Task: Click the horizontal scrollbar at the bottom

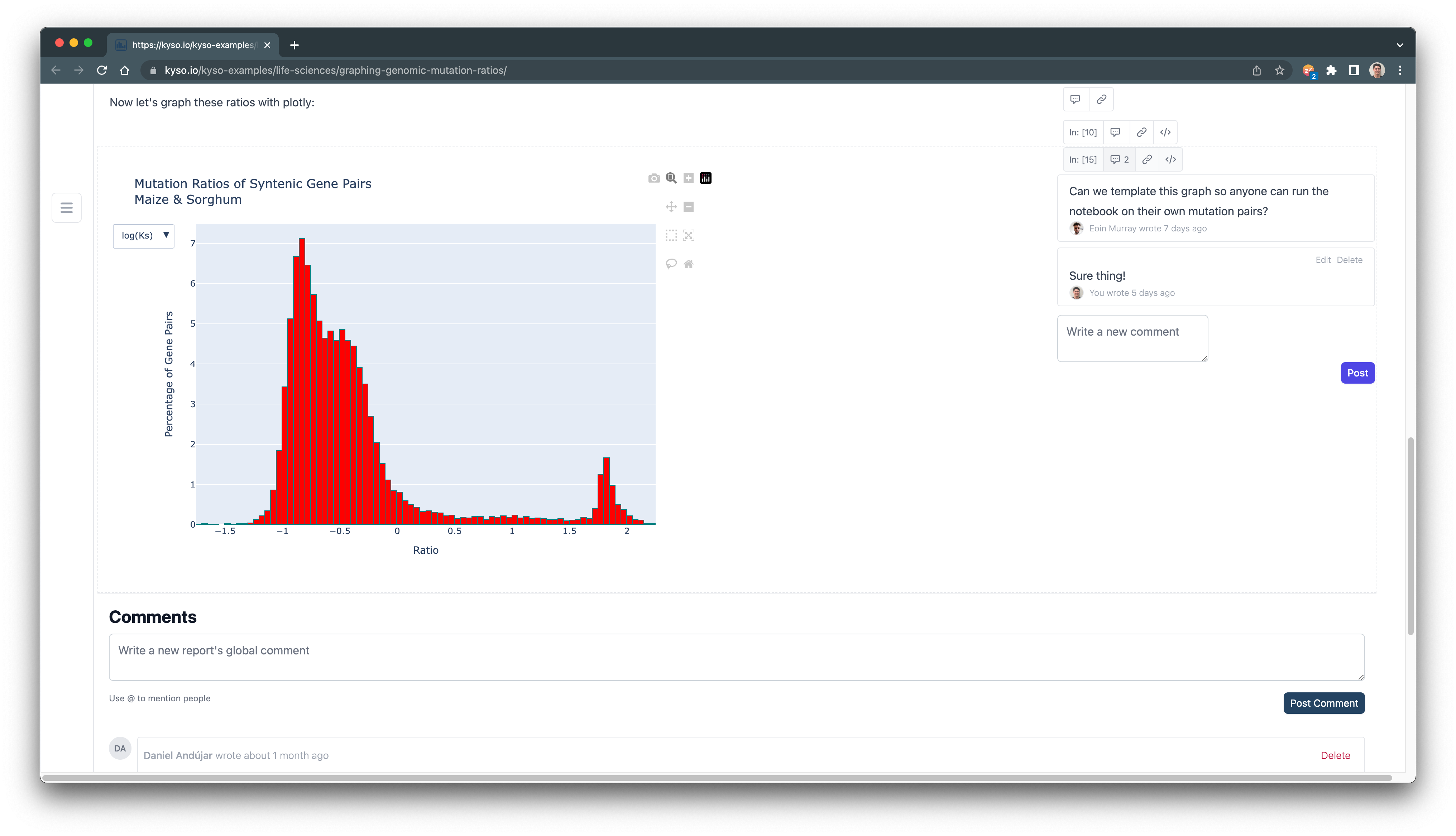Action: [x=717, y=777]
